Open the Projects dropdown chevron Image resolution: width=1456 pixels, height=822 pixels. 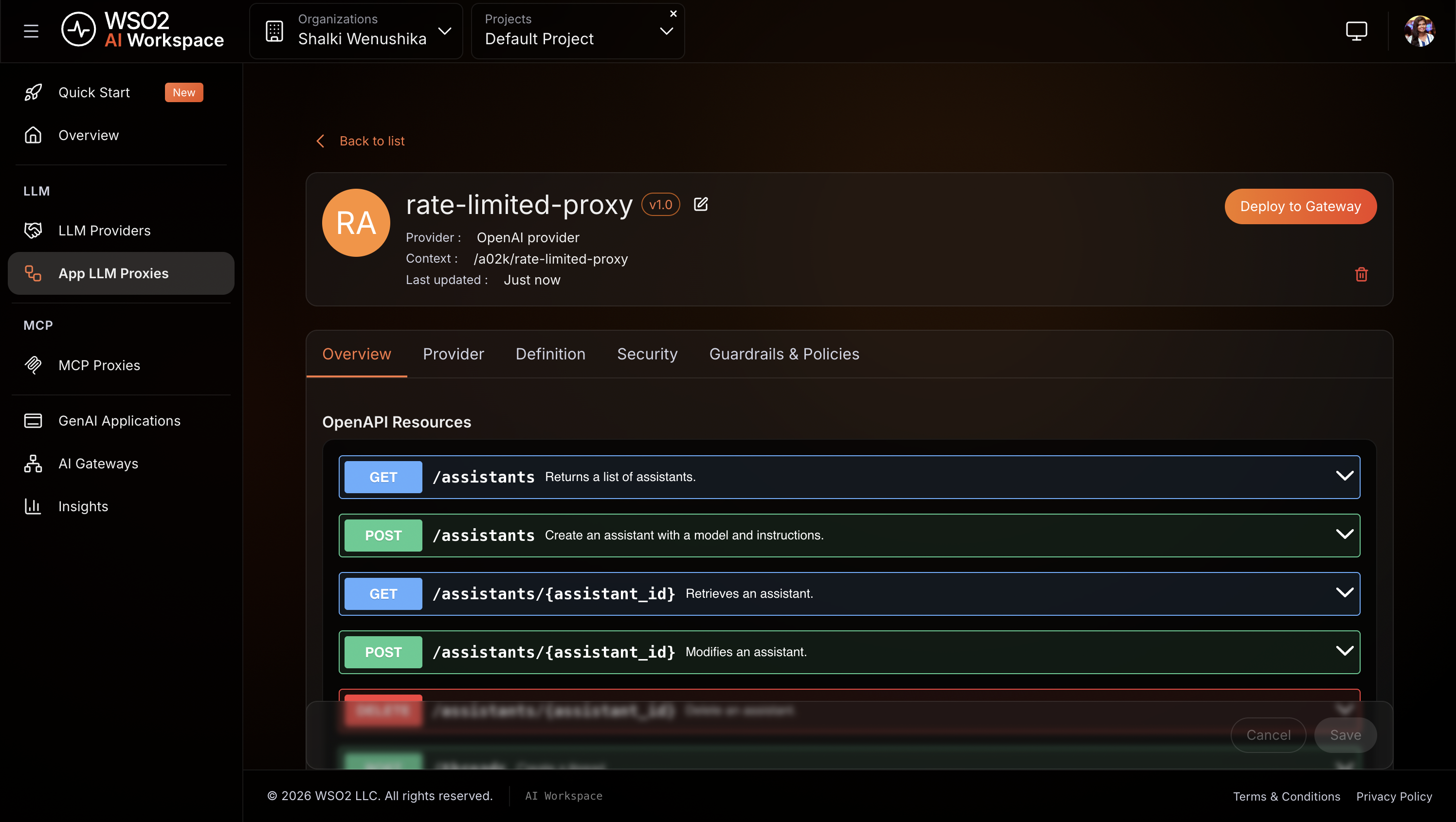tap(666, 31)
